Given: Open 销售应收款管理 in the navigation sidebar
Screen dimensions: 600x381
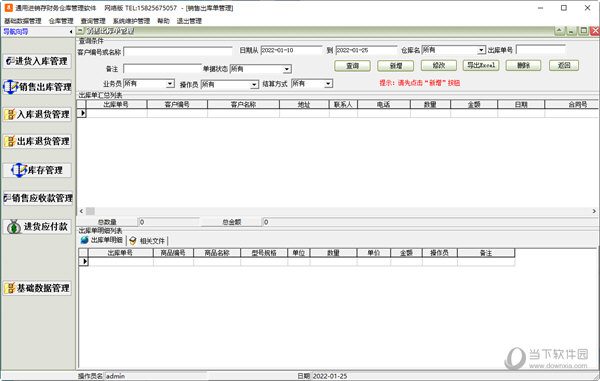Looking at the screenshot, I should (x=38, y=198).
